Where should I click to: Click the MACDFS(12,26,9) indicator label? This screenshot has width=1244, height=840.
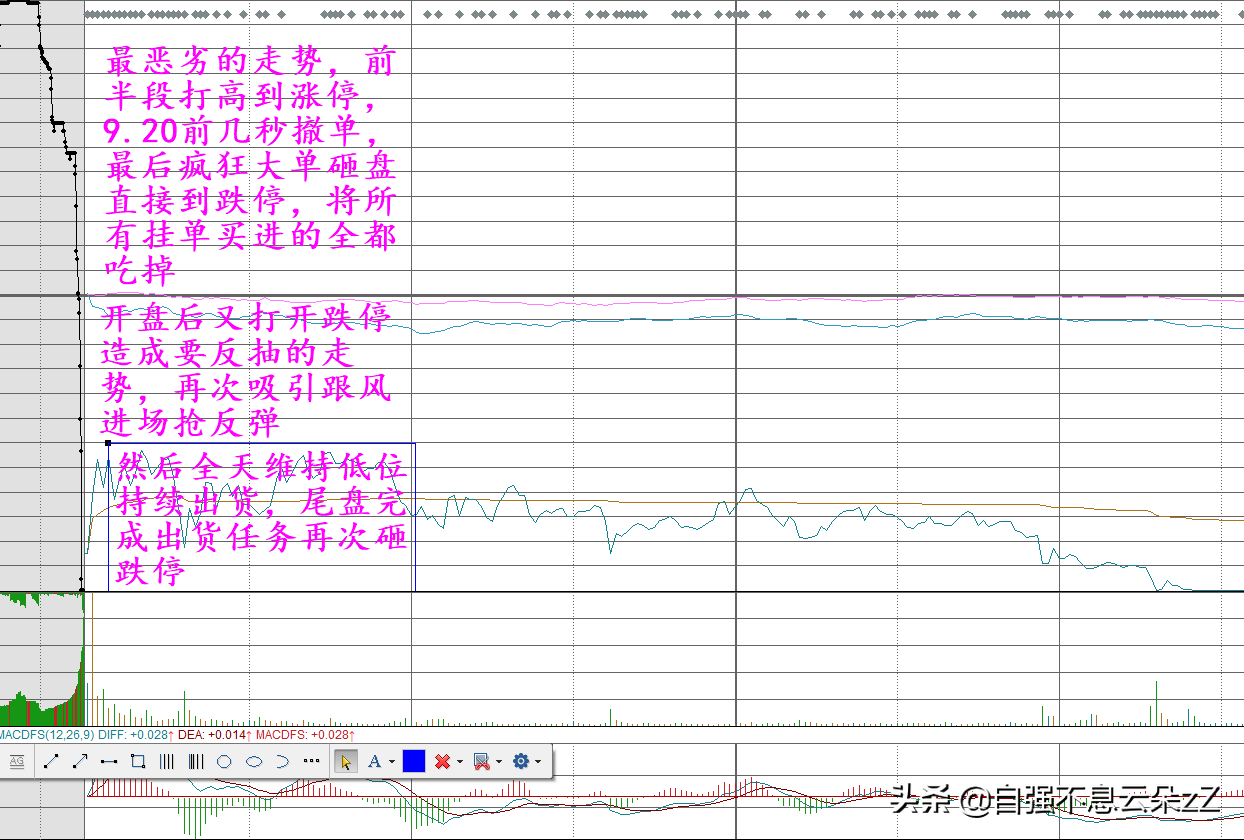(47, 735)
